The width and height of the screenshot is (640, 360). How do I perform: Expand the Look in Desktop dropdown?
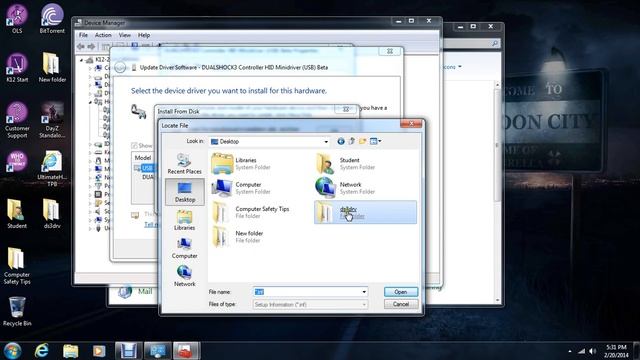coord(326,142)
